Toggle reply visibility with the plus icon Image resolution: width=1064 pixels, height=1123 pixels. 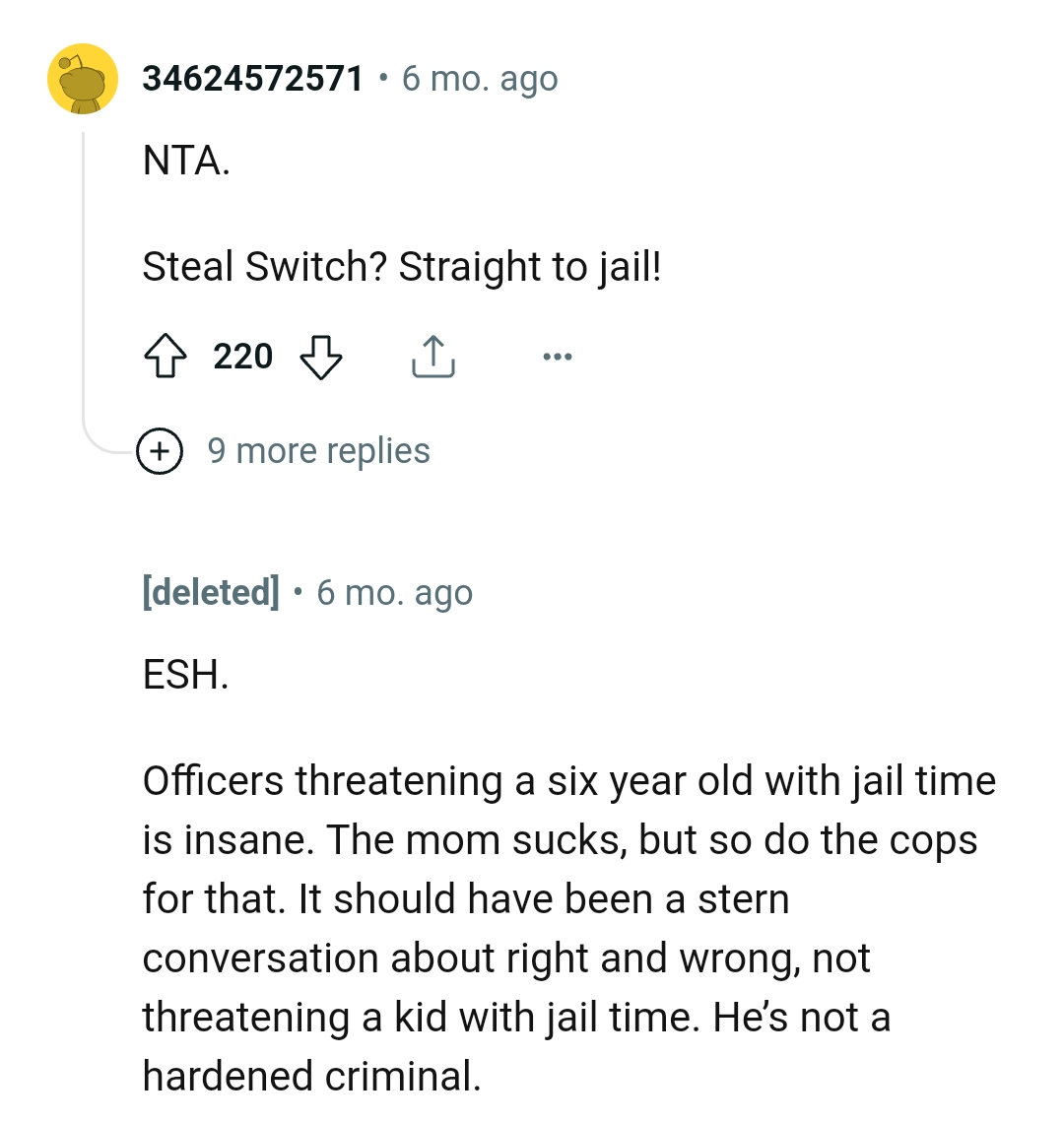(160, 453)
